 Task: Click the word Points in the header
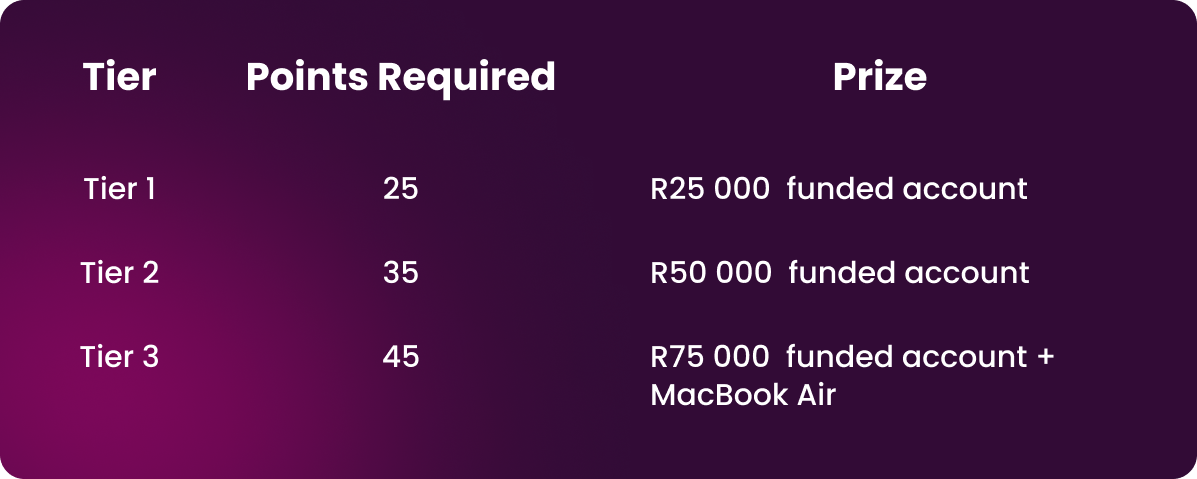pos(307,77)
